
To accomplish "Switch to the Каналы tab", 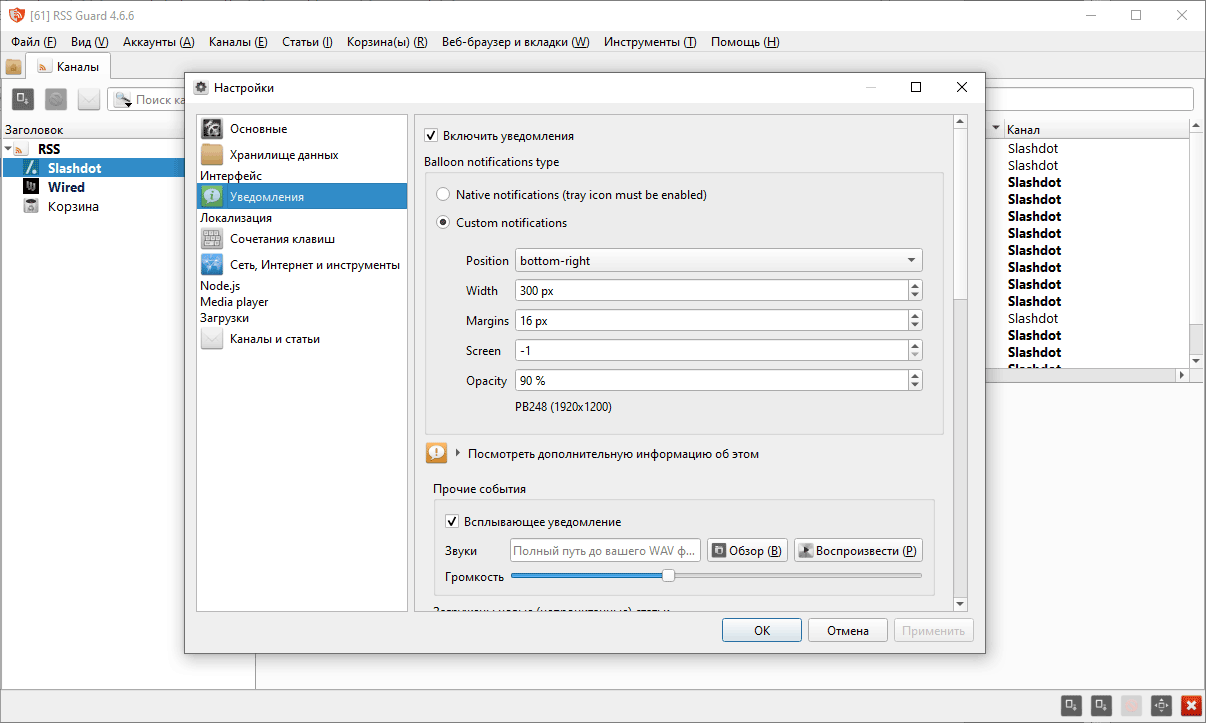I will (x=69, y=67).
